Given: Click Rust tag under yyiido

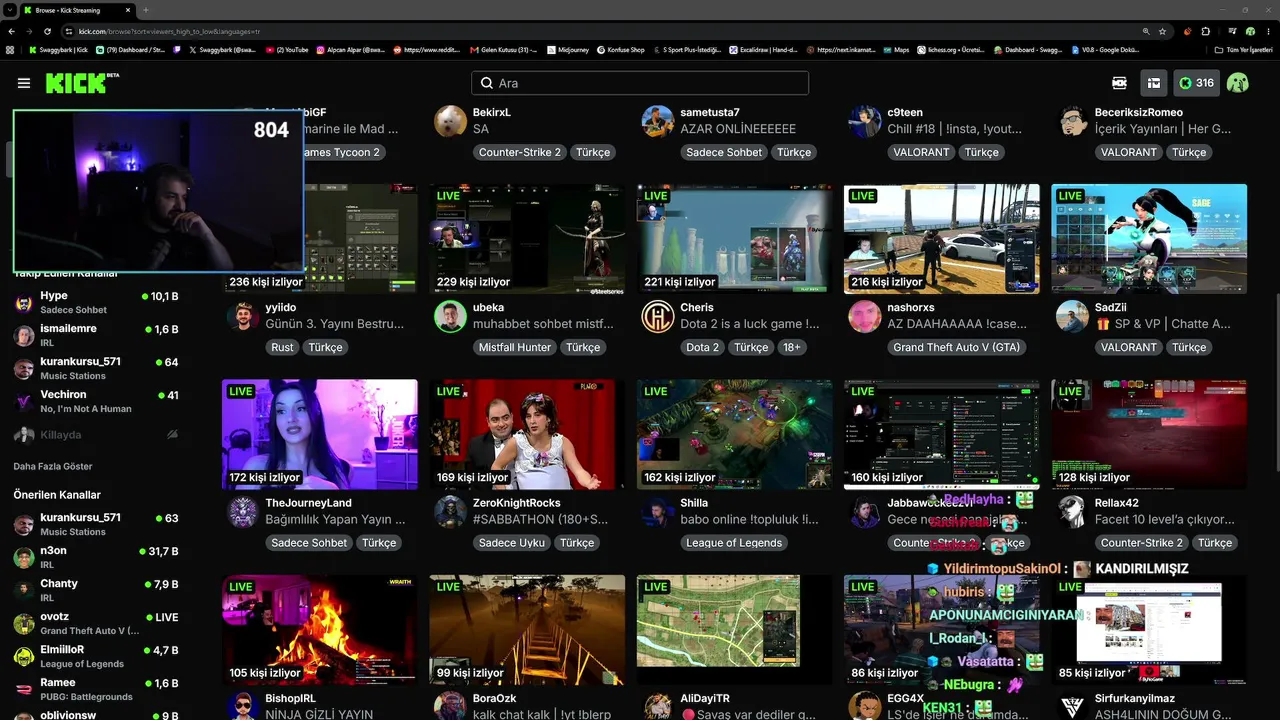Looking at the screenshot, I should point(283,347).
